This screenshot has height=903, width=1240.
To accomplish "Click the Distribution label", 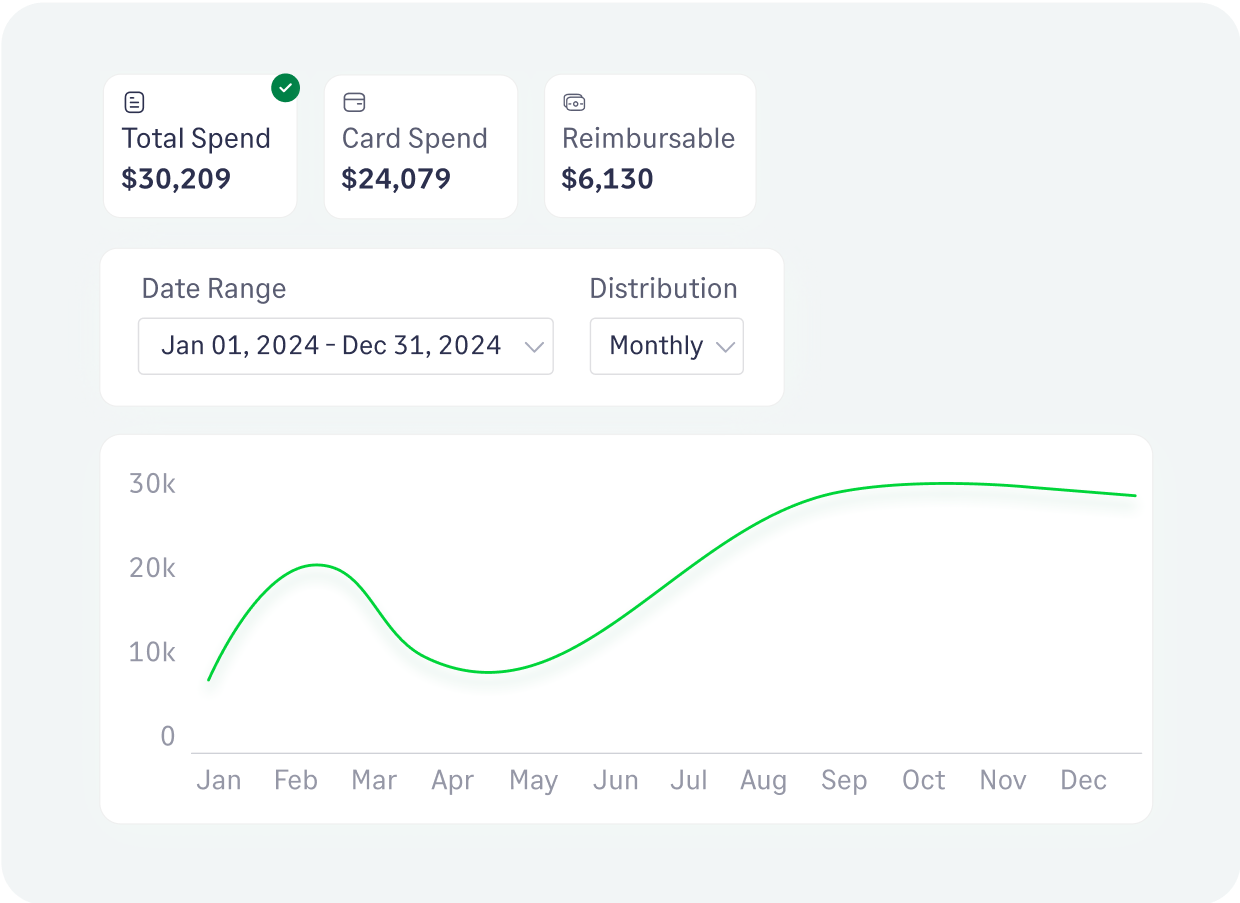I will pos(663,288).
